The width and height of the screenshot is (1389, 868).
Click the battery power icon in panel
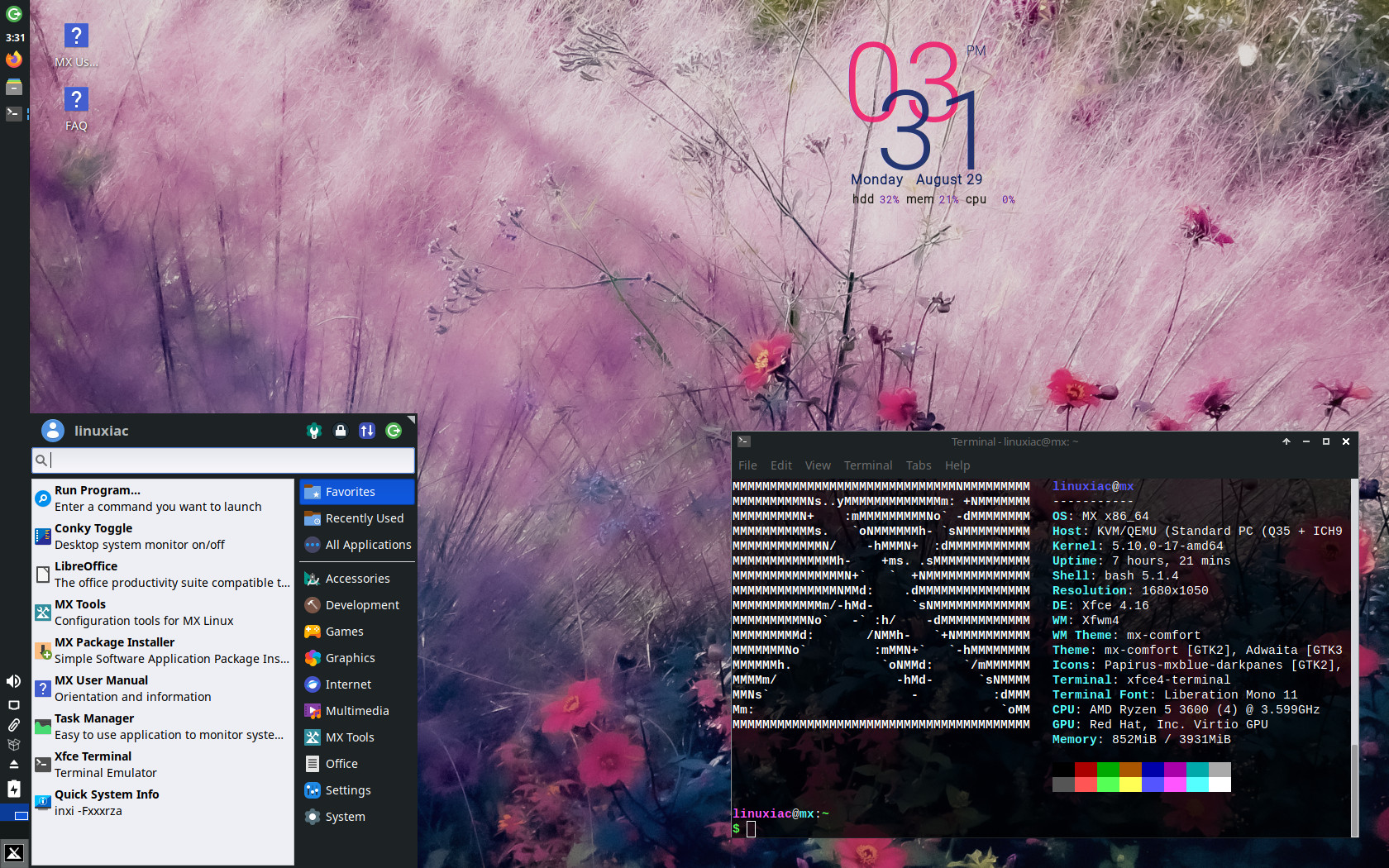click(x=14, y=789)
